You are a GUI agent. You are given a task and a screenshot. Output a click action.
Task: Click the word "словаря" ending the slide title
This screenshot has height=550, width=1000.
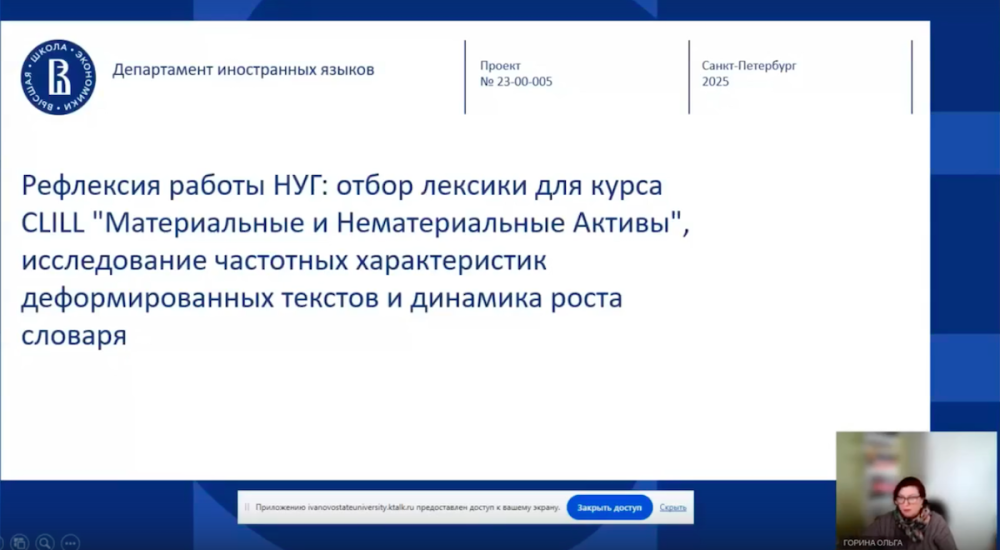click(74, 336)
